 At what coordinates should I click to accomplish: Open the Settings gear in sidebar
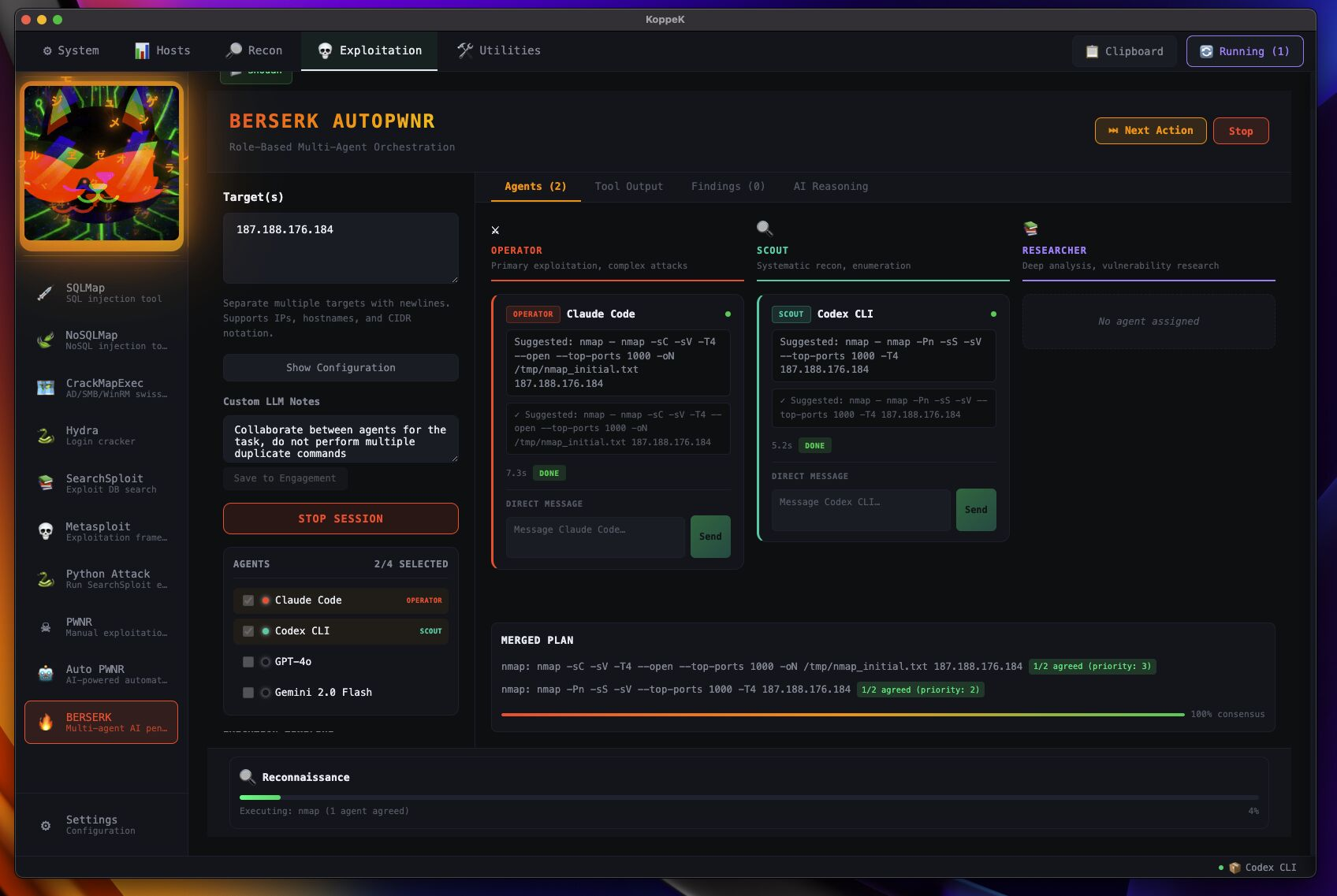46,825
